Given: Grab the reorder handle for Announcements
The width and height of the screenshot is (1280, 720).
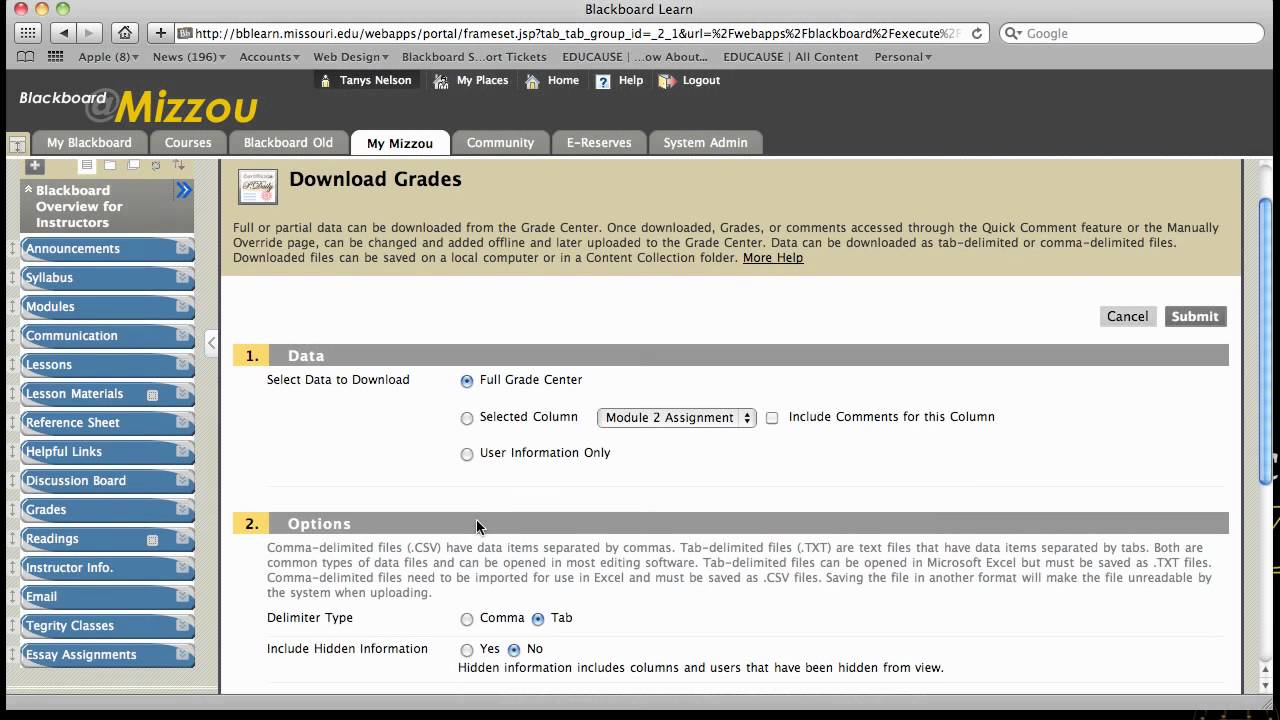Looking at the screenshot, I should point(13,249).
